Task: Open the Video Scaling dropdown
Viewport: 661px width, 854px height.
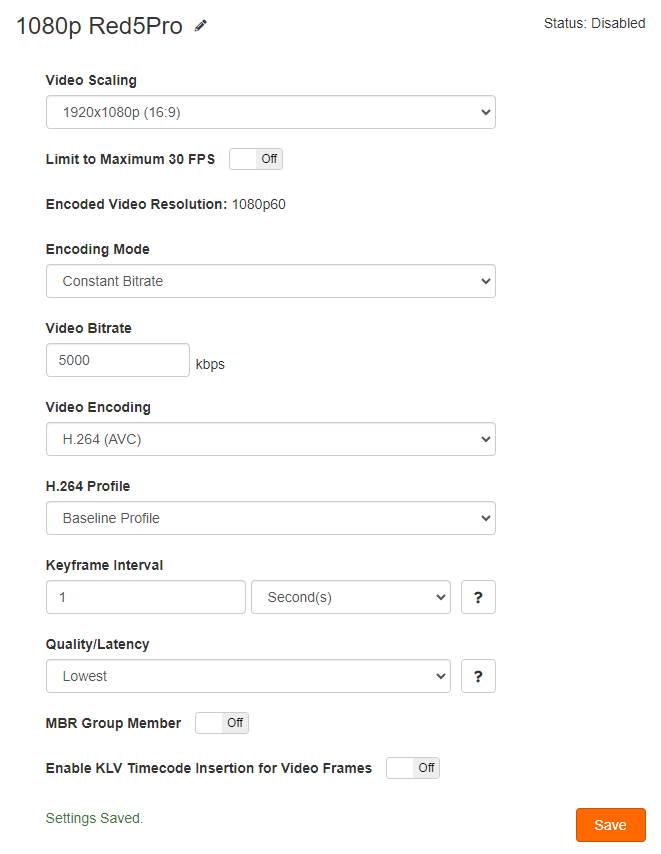Action: [271, 112]
